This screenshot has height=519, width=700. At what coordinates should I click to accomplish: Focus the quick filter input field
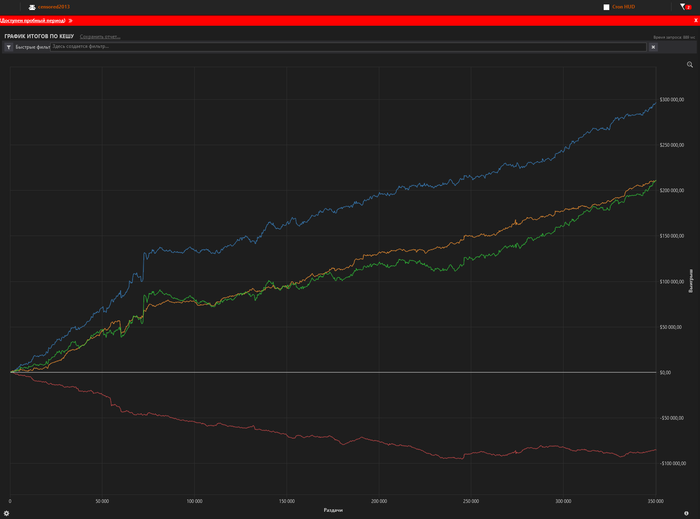pyautogui.click(x=348, y=47)
